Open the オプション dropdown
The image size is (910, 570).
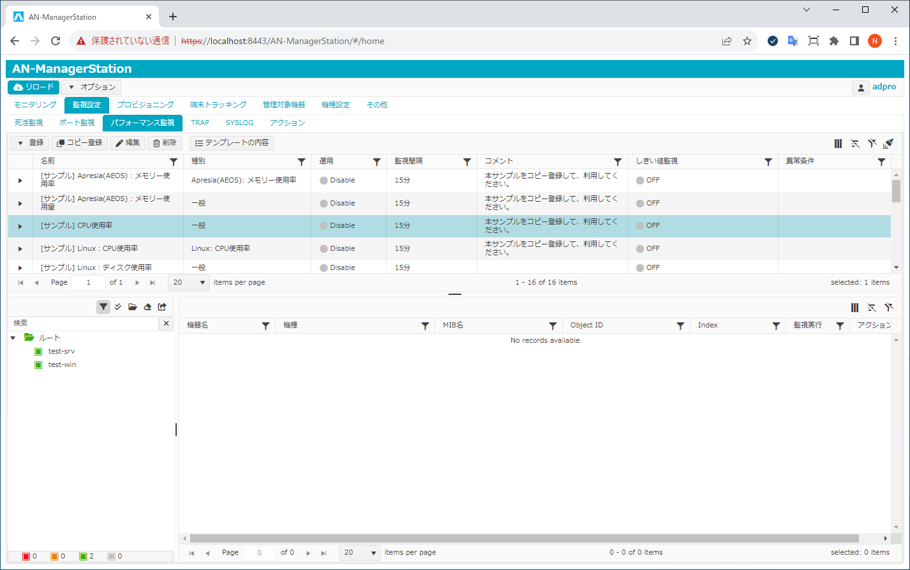pos(91,87)
